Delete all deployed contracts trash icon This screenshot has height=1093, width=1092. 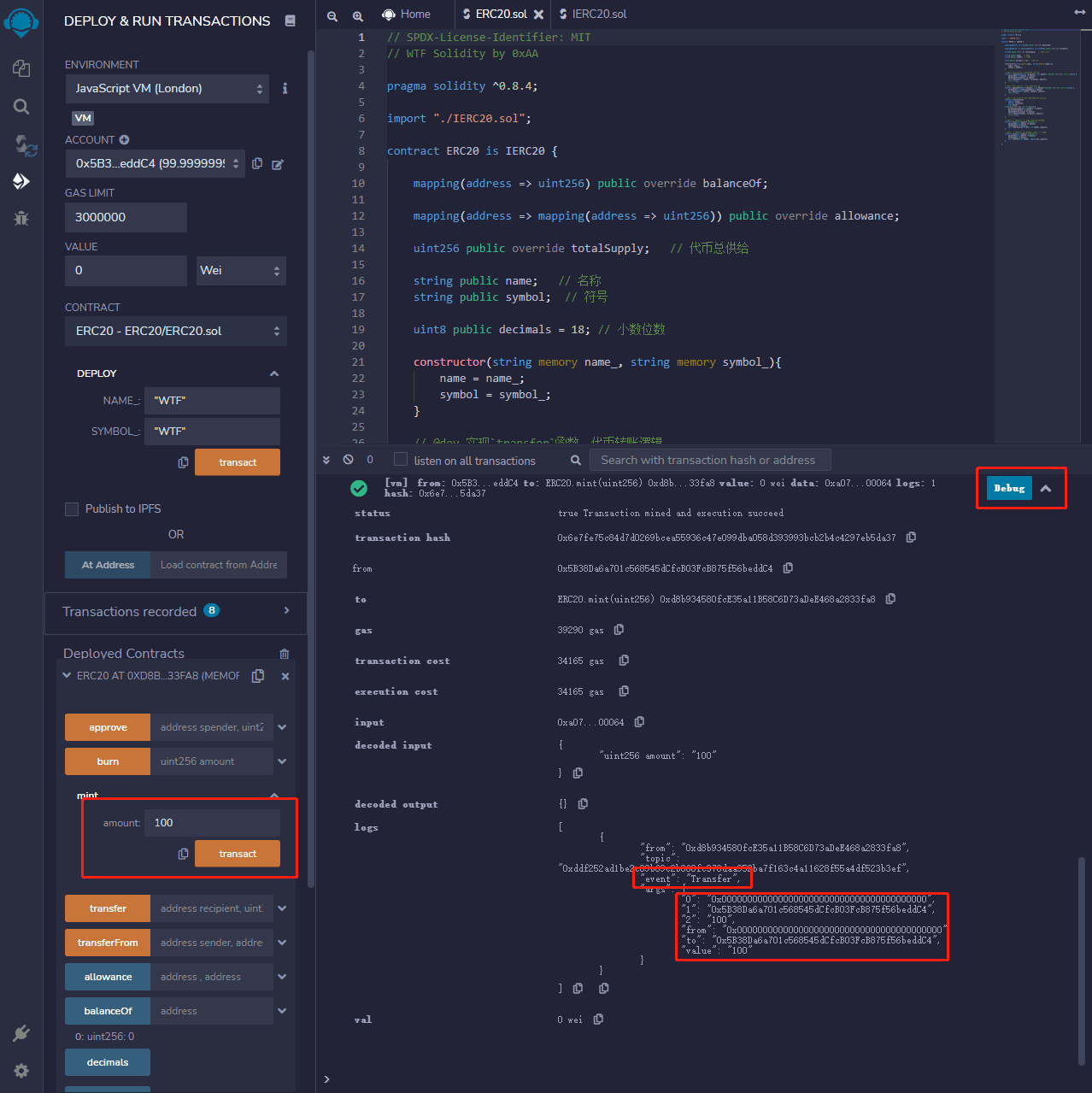[x=285, y=654]
